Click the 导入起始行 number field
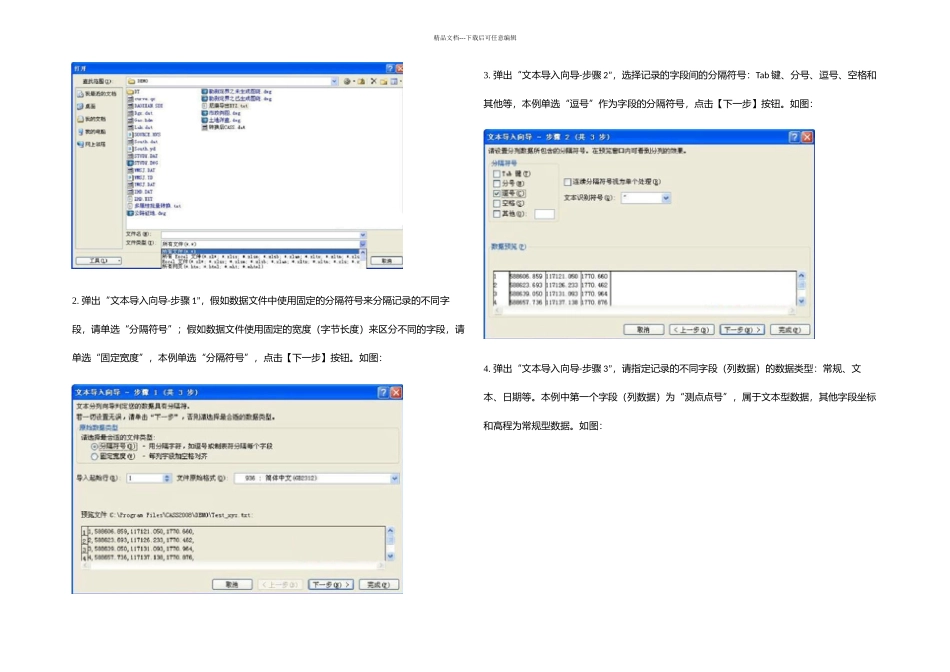Image resolution: width=950 pixels, height=672 pixels. pyautogui.click(x=145, y=479)
